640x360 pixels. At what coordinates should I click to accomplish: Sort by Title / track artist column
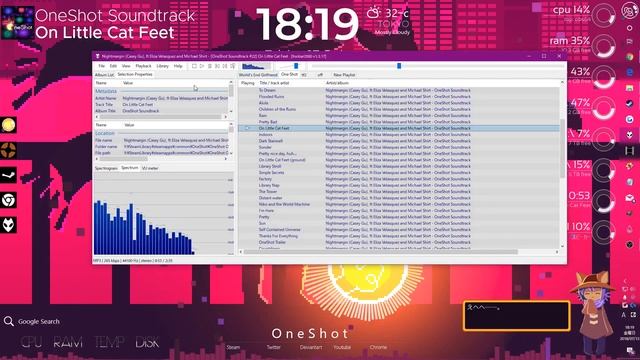click(274, 83)
